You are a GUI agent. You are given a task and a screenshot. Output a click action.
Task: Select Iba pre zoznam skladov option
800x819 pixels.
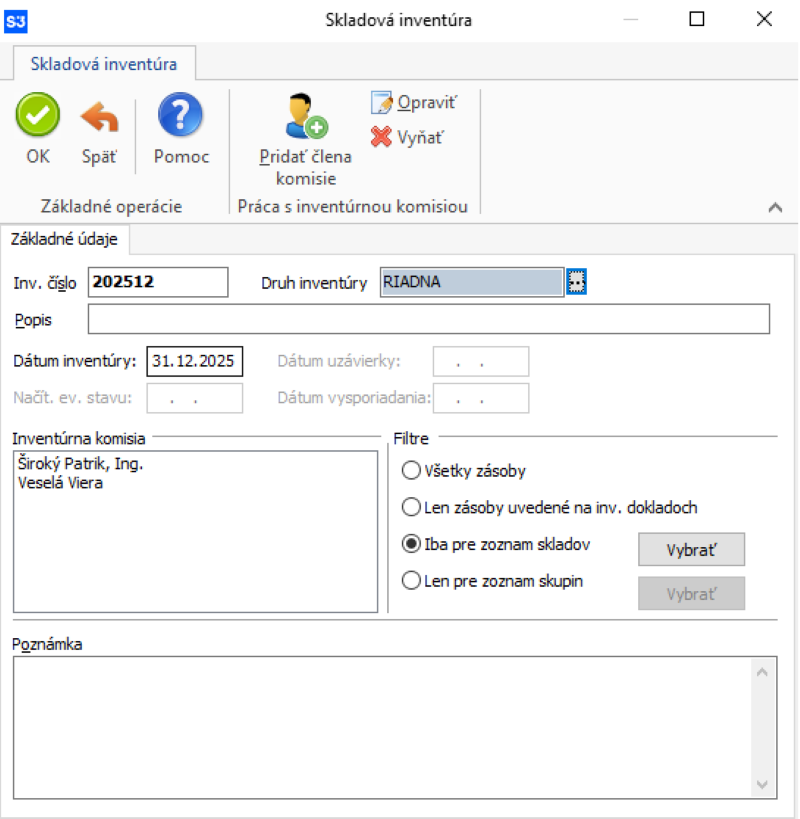pos(410,544)
